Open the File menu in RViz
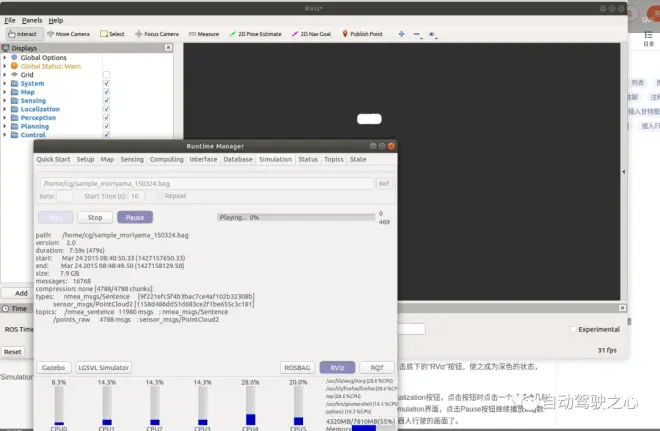This screenshot has height=431, width=660. tap(10, 20)
